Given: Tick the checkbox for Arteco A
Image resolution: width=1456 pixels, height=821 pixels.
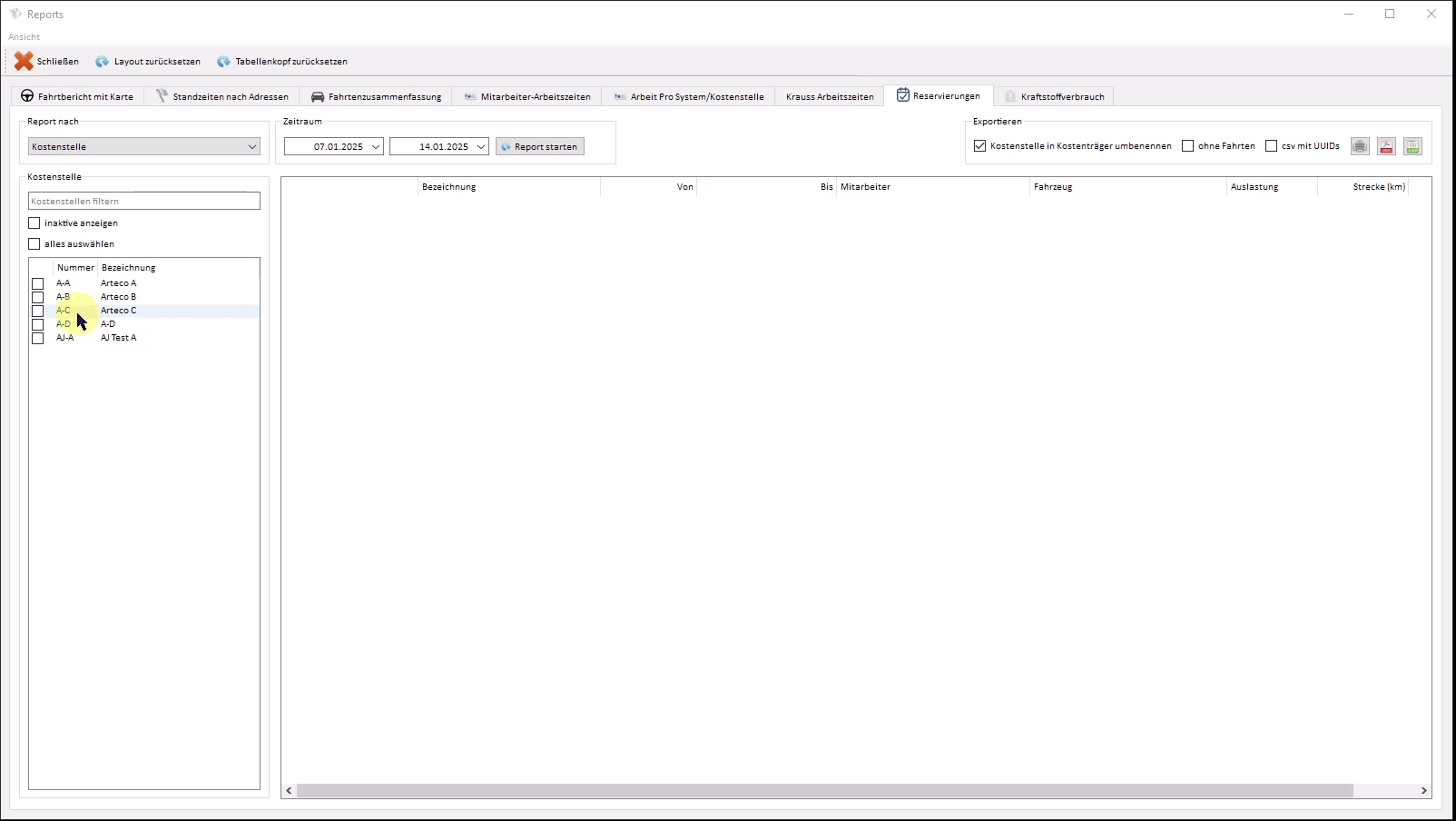Looking at the screenshot, I should (x=38, y=283).
